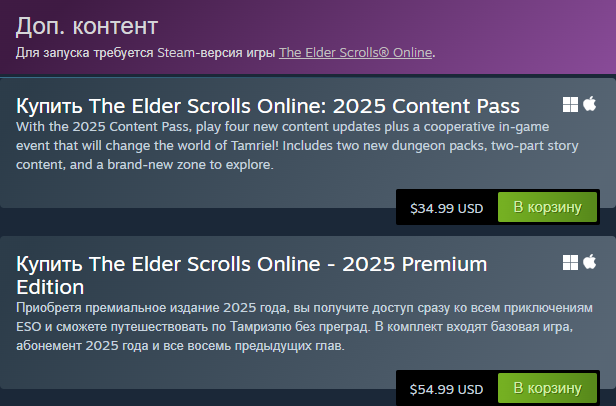The width and height of the screenshot is (616, 406).
Task: Click the English Content Pass description text
Action: click(297, 146)
